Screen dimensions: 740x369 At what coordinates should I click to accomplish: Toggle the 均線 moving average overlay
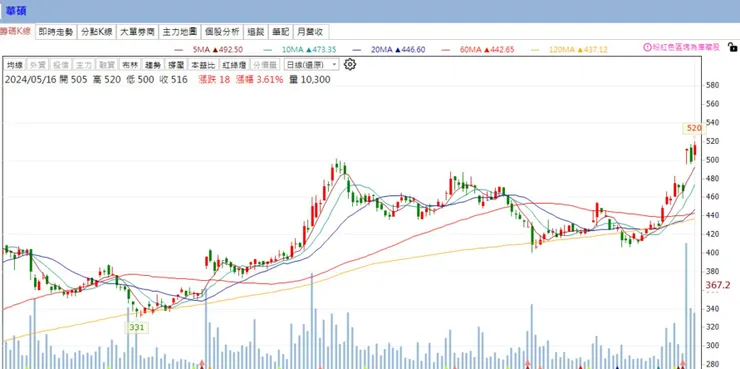[x=15, y=65]
